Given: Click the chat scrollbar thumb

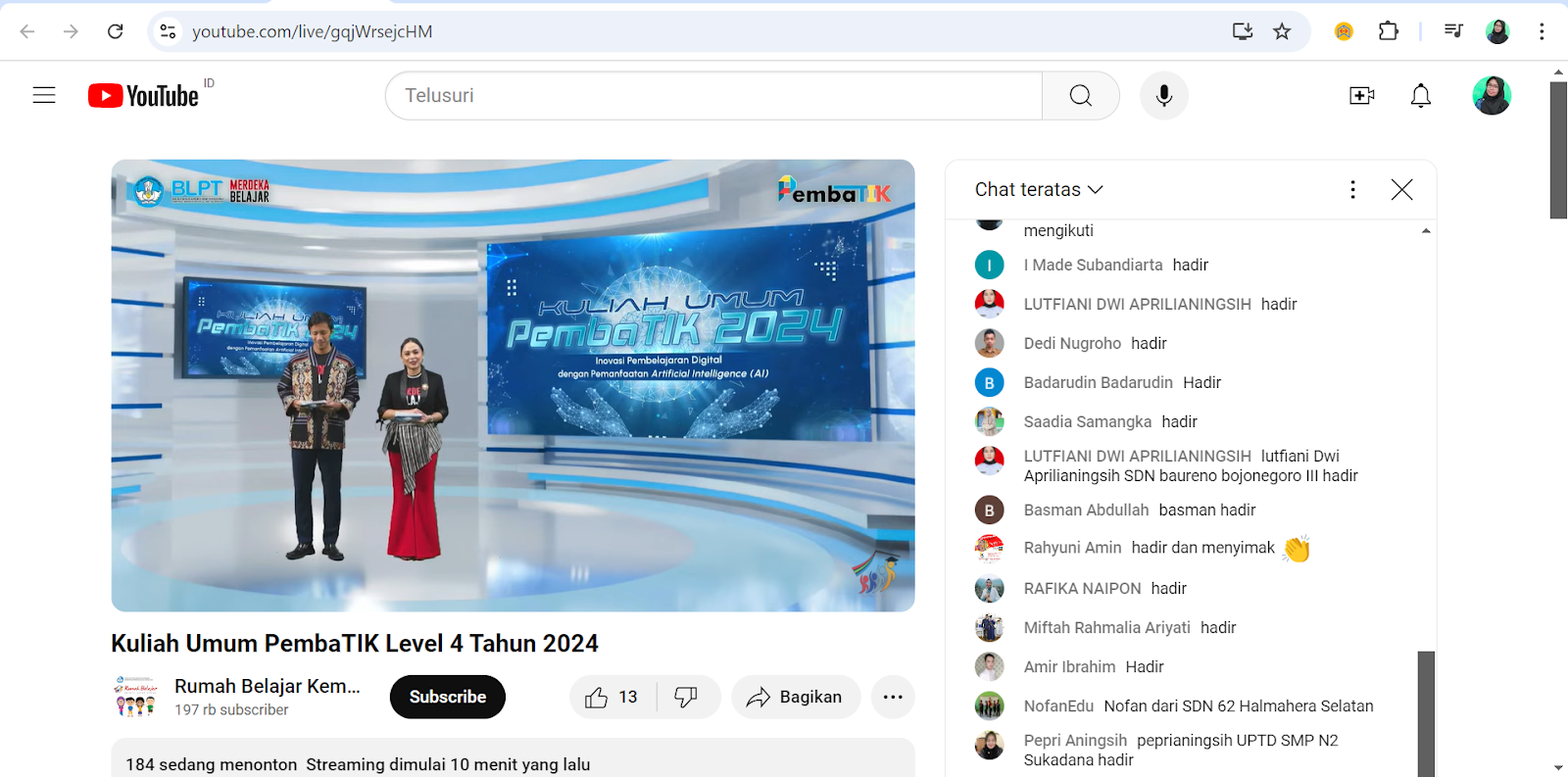Looking at the screenshot, I should [x=1426, y=713].
